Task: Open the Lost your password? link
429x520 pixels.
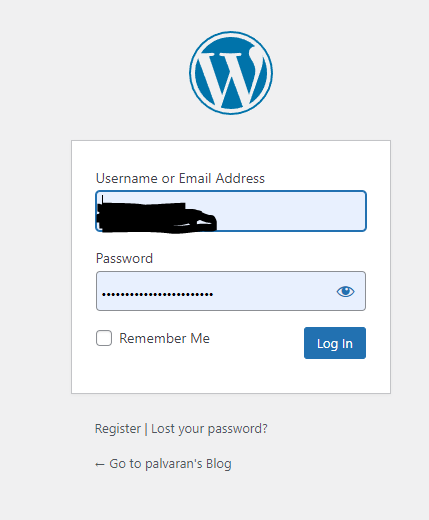Action: point(209,429)
